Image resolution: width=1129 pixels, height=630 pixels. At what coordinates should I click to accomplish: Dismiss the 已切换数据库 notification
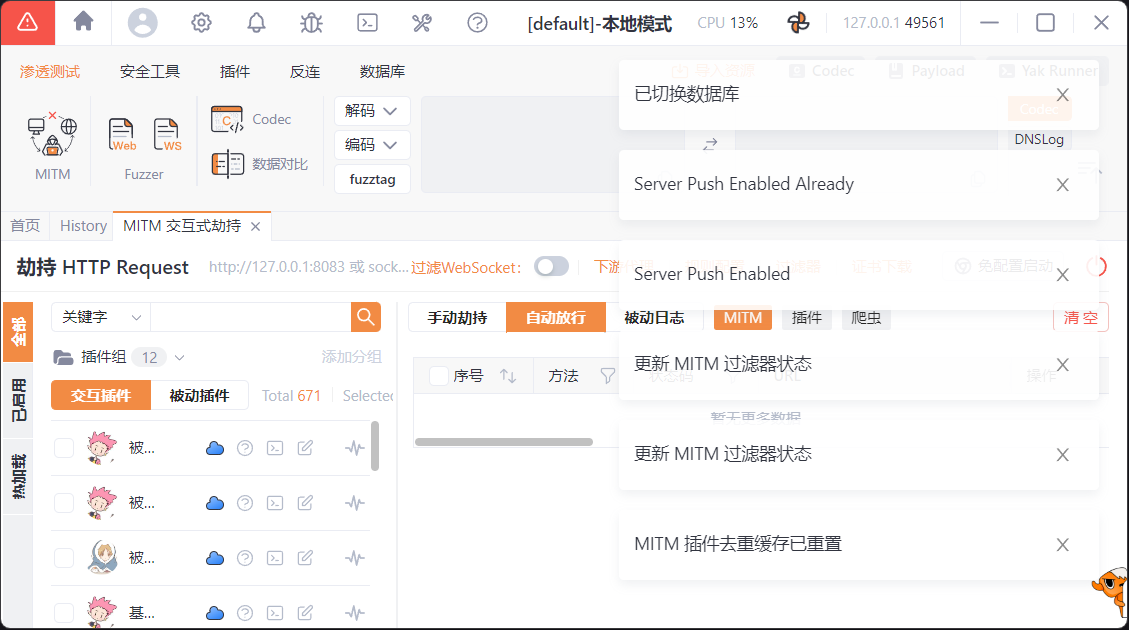coord(1062,95)
